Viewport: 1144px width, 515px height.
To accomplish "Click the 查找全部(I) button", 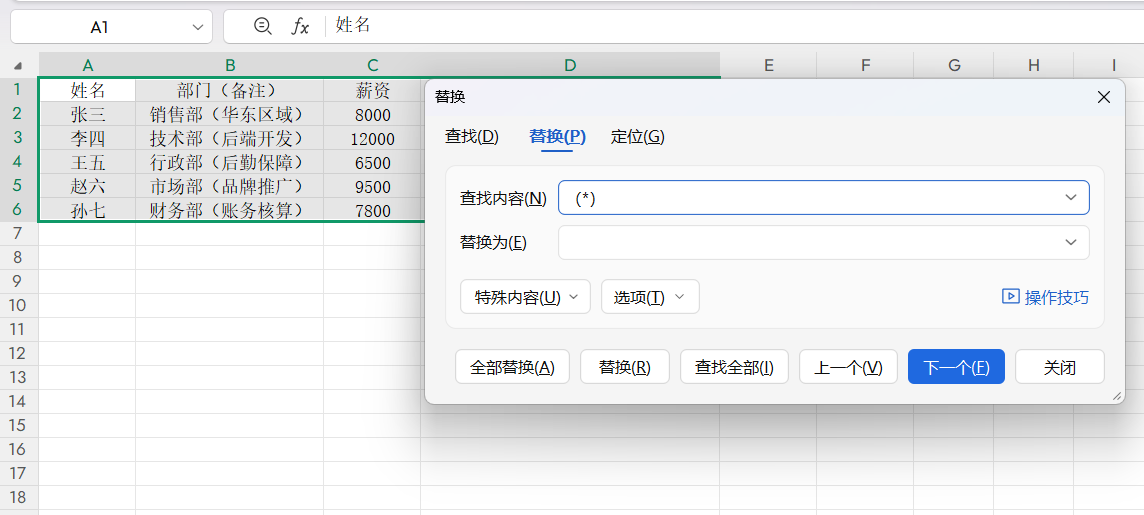I will point(734,367).
